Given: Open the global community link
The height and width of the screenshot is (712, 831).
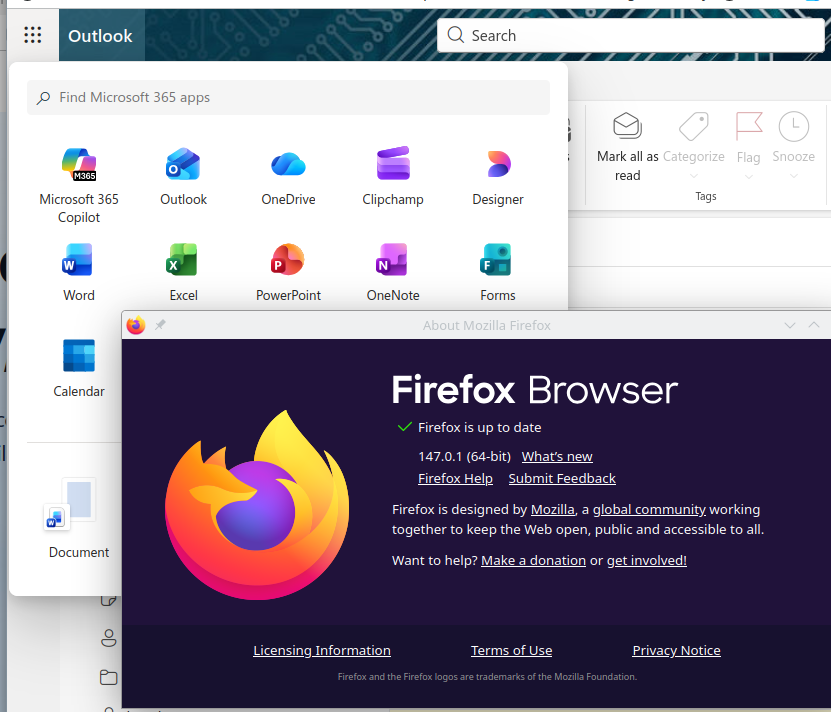Looking at the screenshot, I should click(649, 509).
